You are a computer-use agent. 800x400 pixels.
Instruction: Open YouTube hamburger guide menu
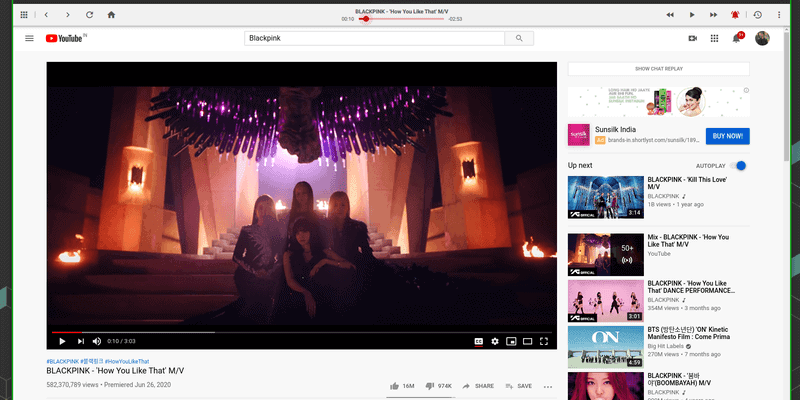[x=29, y=38]
